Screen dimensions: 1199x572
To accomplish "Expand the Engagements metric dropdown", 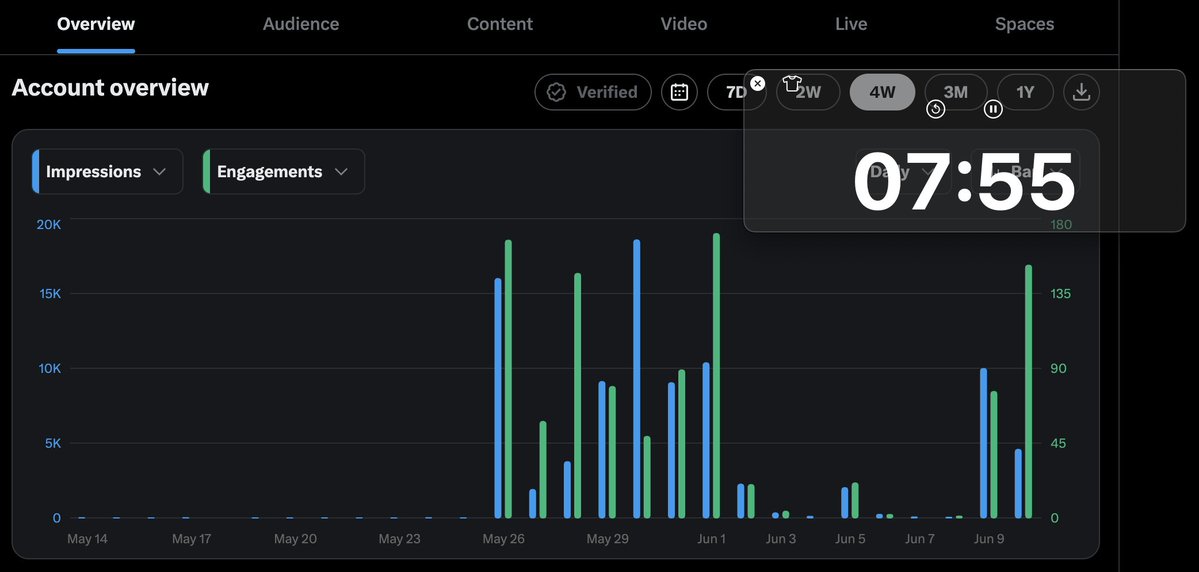I will pyautogui.click(x=284, y=171).
